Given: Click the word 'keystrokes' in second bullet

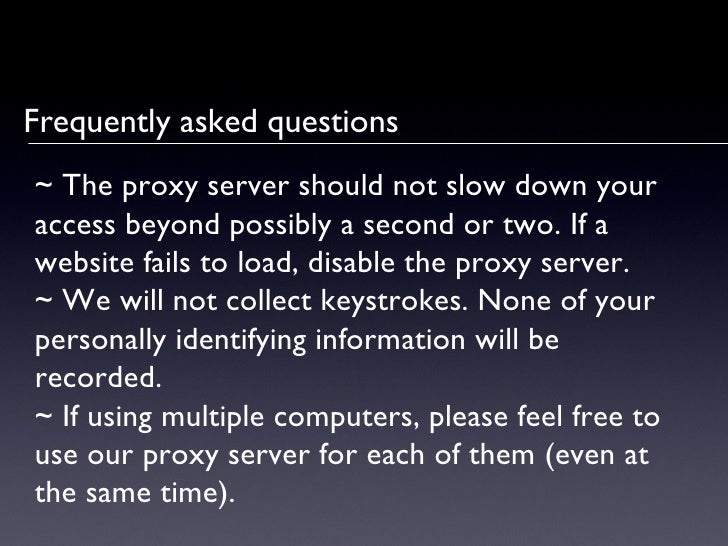Looking at the screenshot, I should click(392, 301).
